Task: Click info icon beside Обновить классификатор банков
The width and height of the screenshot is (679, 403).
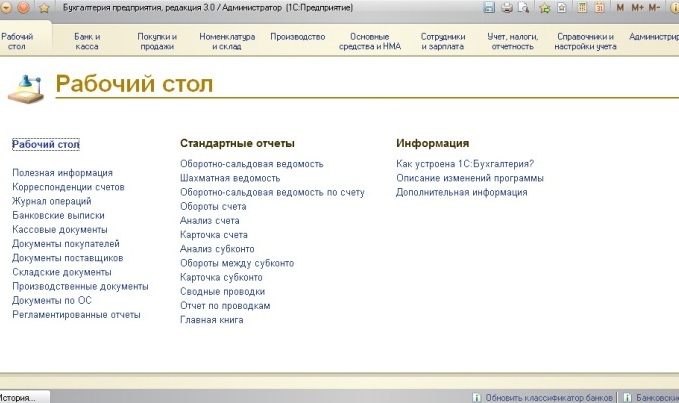Action: point(476,397)
